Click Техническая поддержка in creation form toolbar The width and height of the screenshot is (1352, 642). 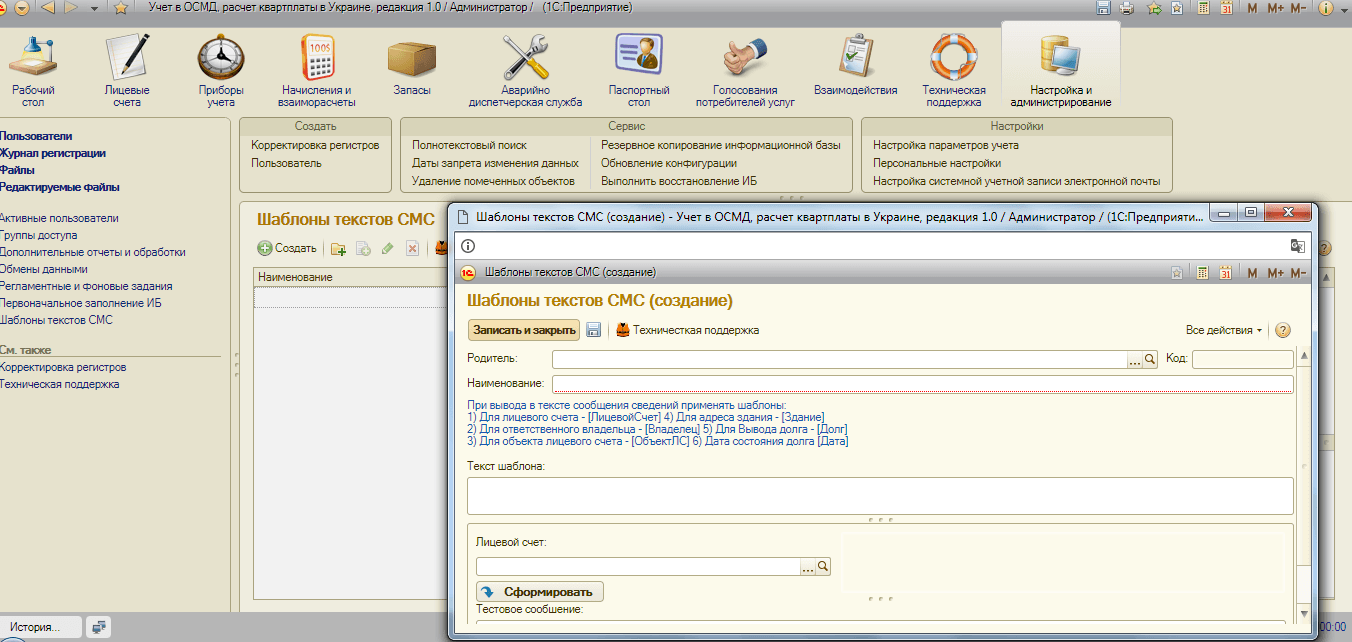click(688, 330)
